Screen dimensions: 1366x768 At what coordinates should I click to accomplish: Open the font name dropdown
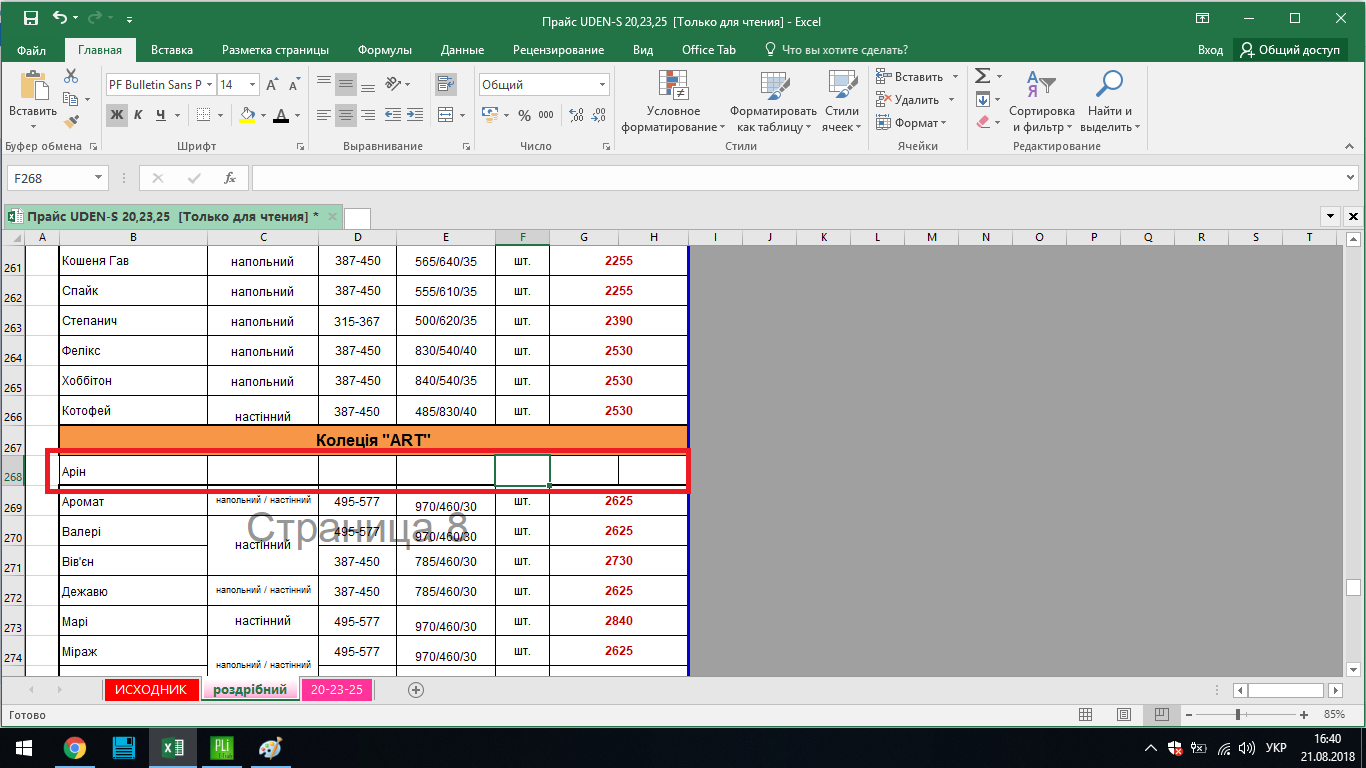pyautogui.click(x=208, y=85)
